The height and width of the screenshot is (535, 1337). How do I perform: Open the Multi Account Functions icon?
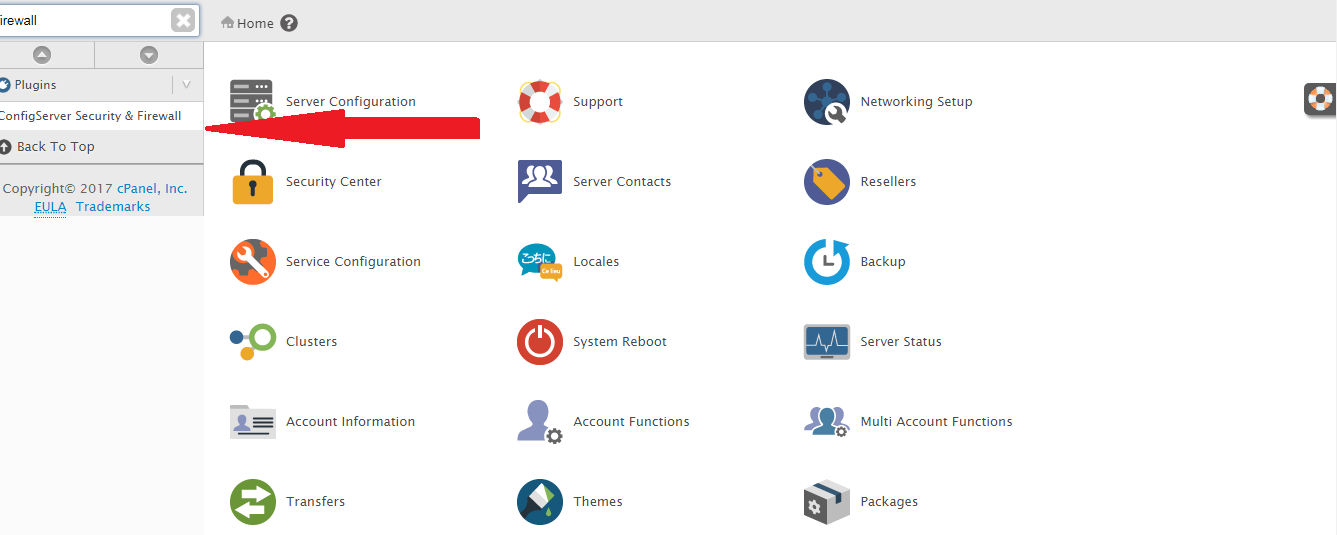[x=827, y=421]
